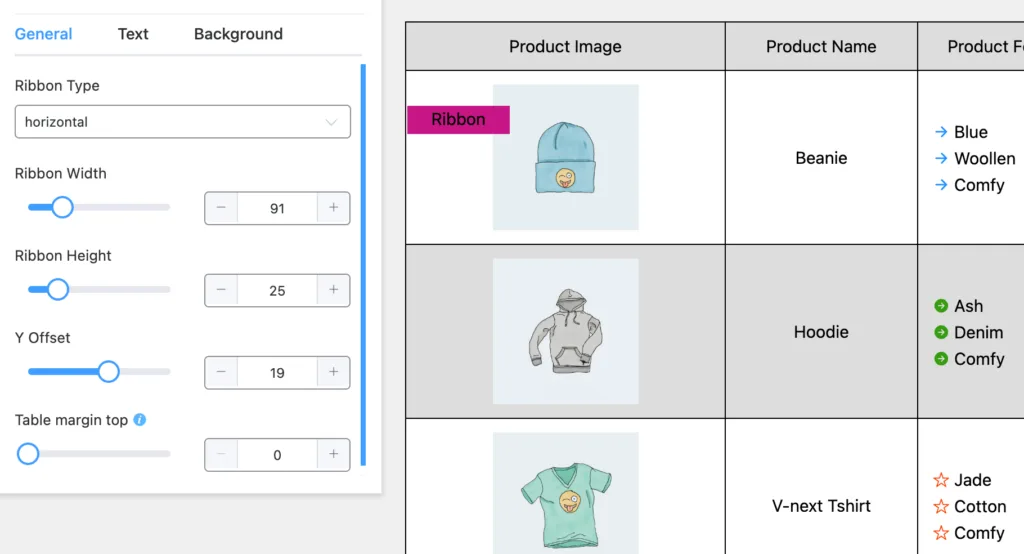This screenshot has width=1024, height=554.
Task: Open the Ribbon Type dropdown
Action: tap(183, 122)
